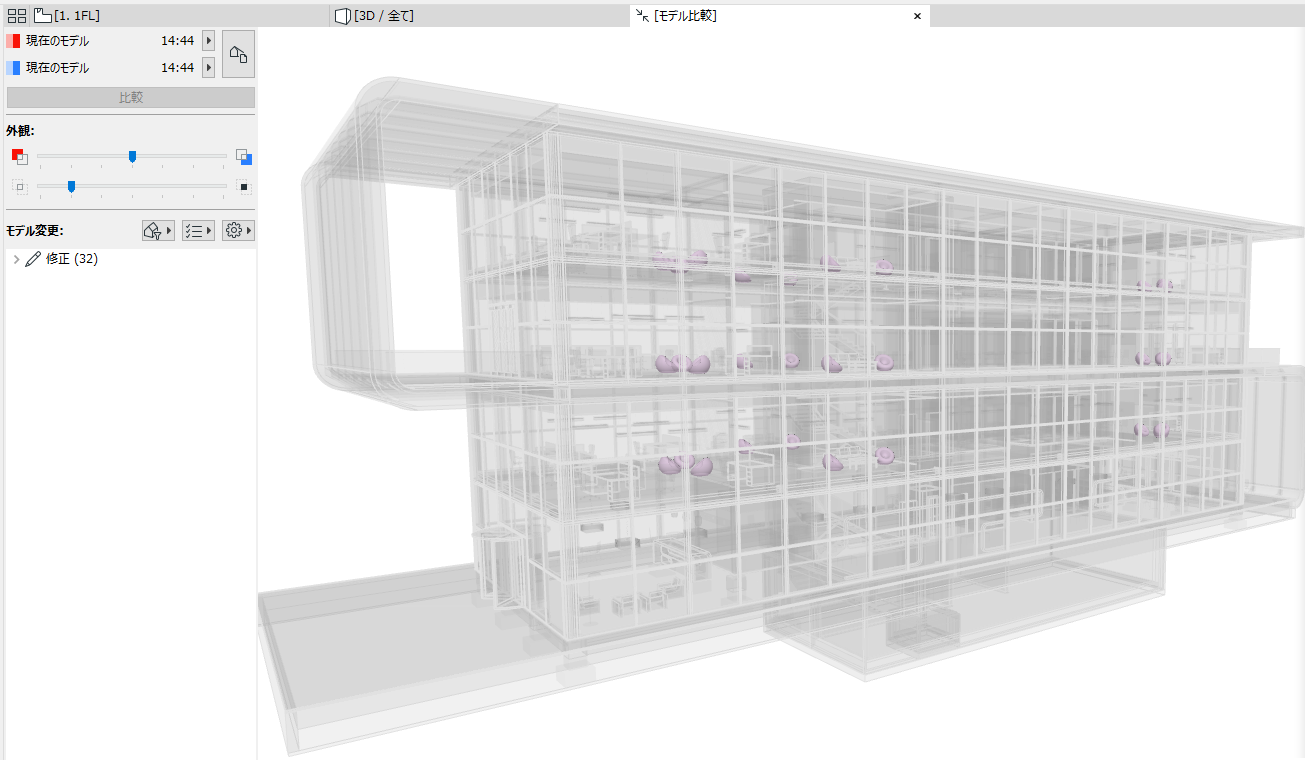Screen dimensions: 1305x760
Task: Click the model file selection icon button
Action: point(238,54)
